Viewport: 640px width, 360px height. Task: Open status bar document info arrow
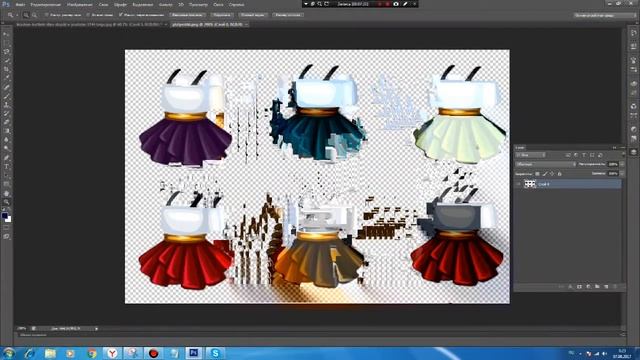(96, 329)
